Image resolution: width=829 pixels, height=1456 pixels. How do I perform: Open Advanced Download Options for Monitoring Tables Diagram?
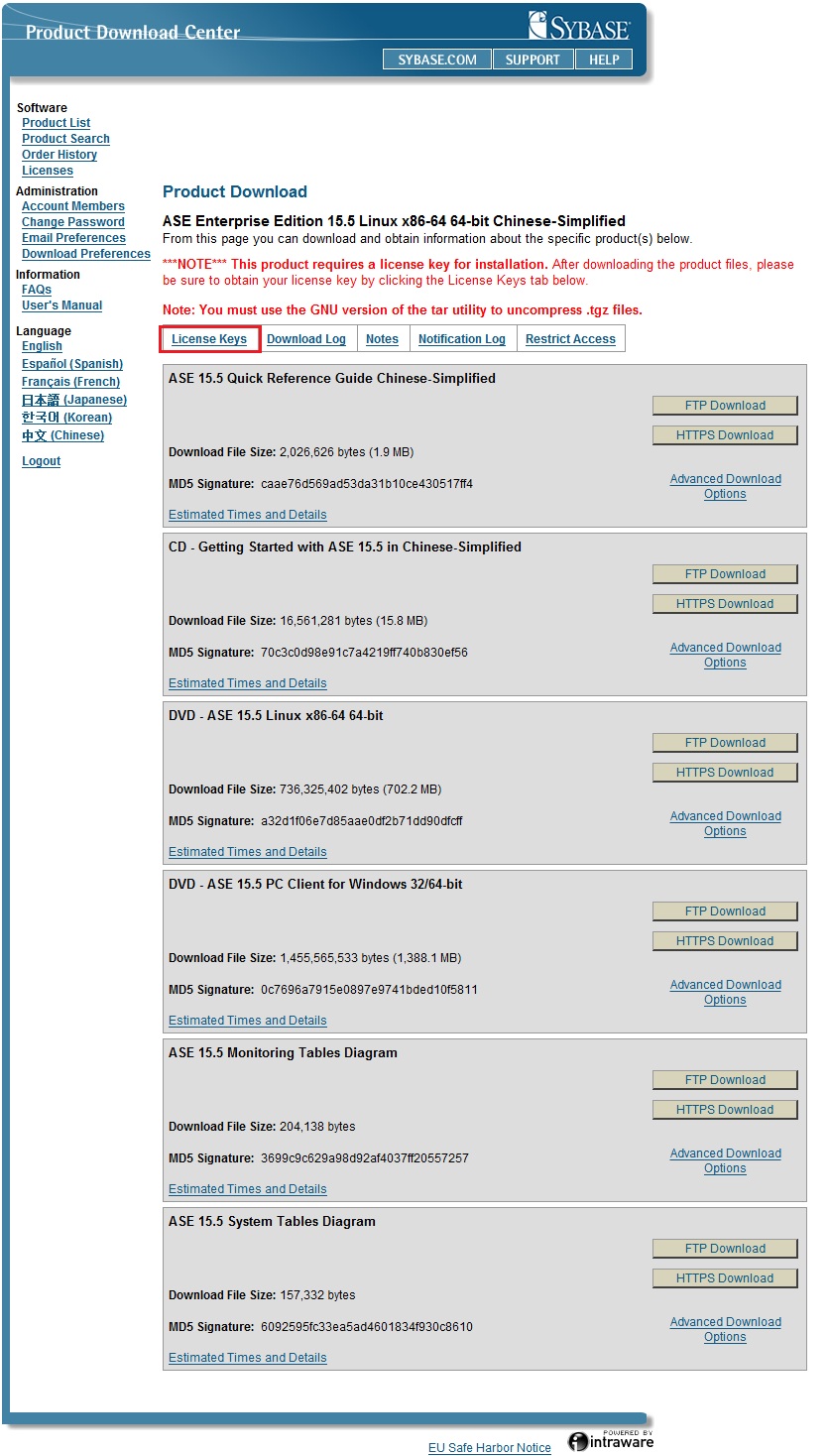coord(725,1160)
